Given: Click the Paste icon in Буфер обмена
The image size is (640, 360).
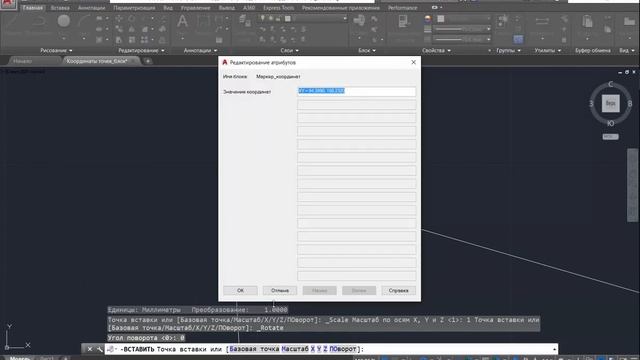Looking at the screenshot, I should click(587, 21).
